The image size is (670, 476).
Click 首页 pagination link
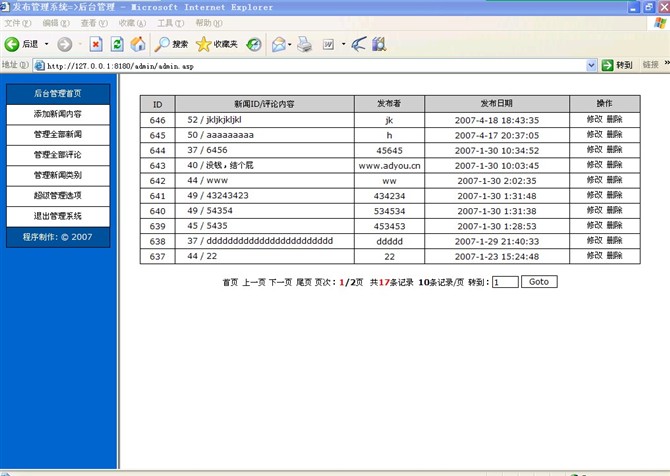coord(230,282)
